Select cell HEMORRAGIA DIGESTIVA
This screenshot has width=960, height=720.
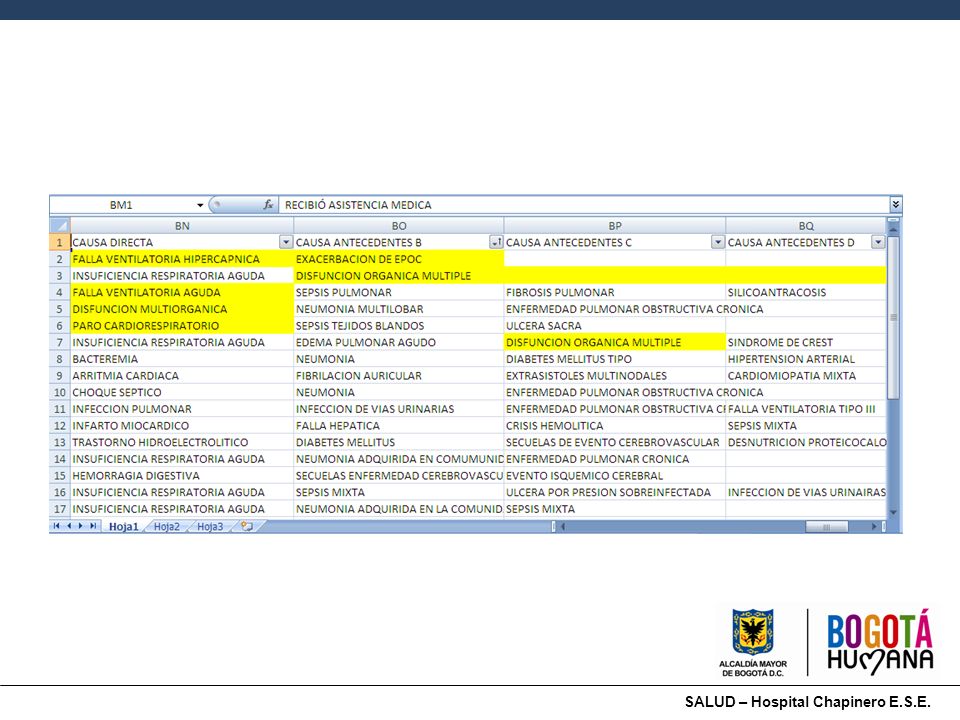pos(182,476)
